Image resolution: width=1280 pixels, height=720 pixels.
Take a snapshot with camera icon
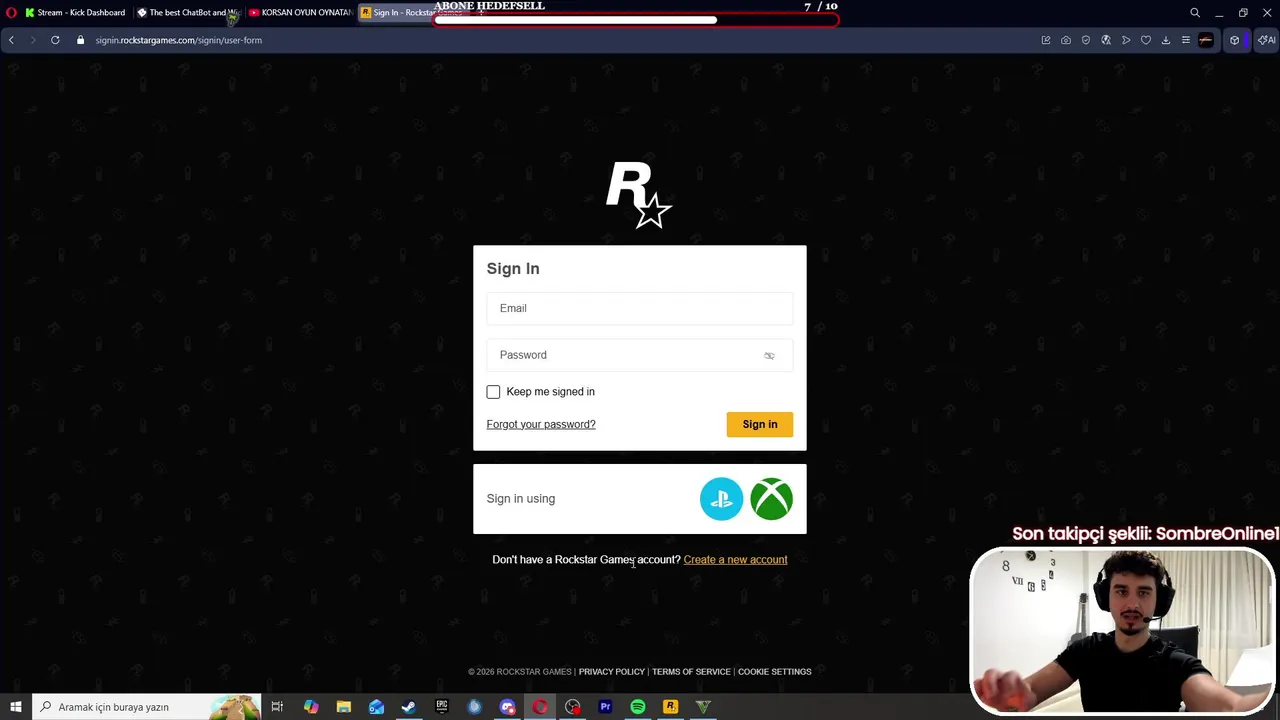[1066, 40]
